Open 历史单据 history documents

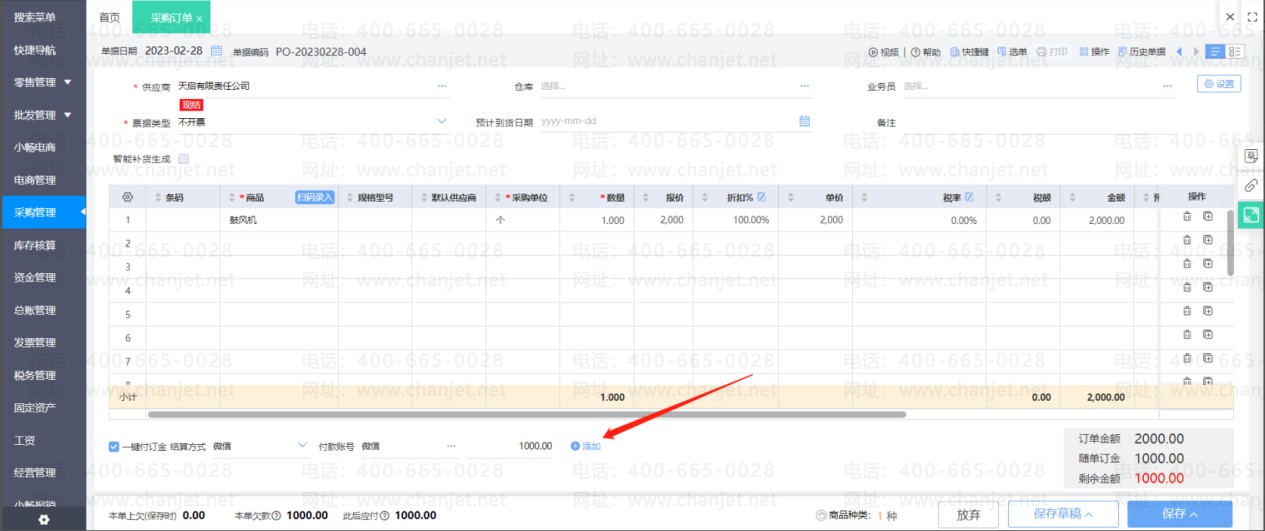click(1142, 52)
